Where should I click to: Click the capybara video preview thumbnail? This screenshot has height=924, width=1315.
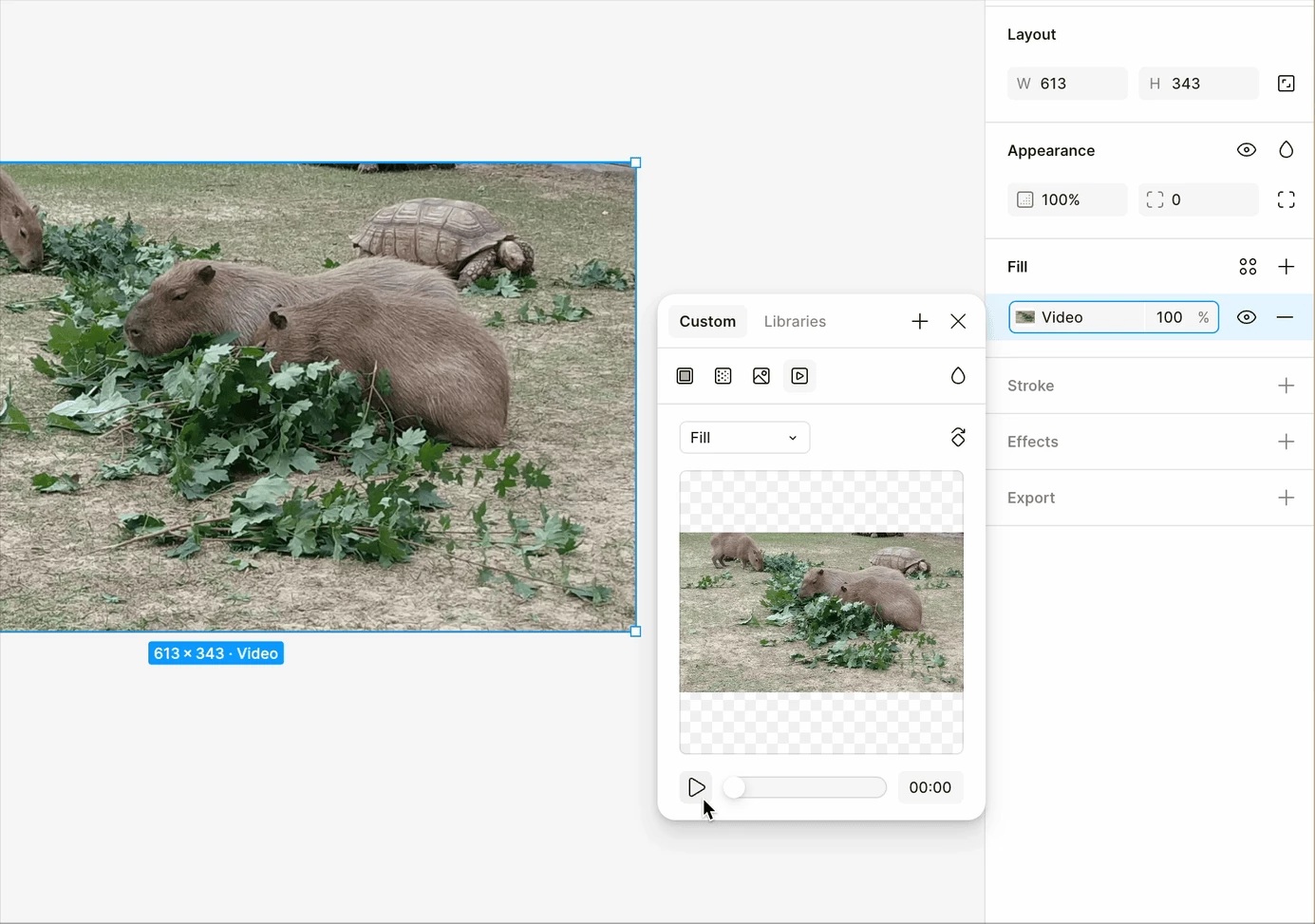point(821,613)
